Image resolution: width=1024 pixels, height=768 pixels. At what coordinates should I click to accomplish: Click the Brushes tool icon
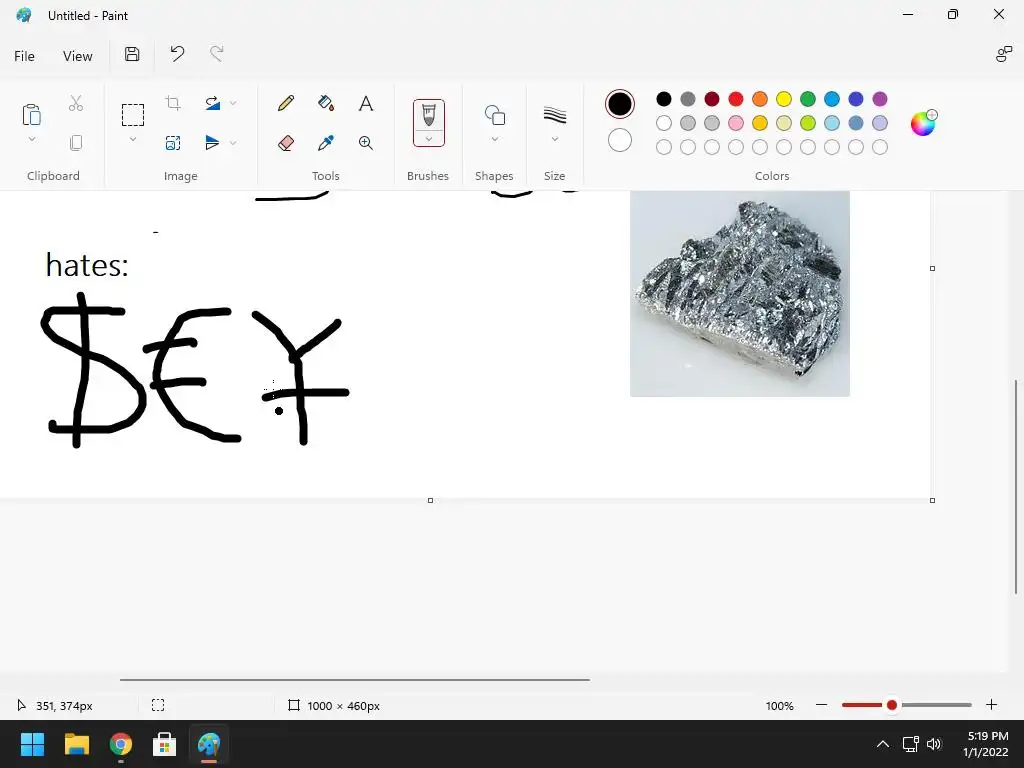point(428,115)
